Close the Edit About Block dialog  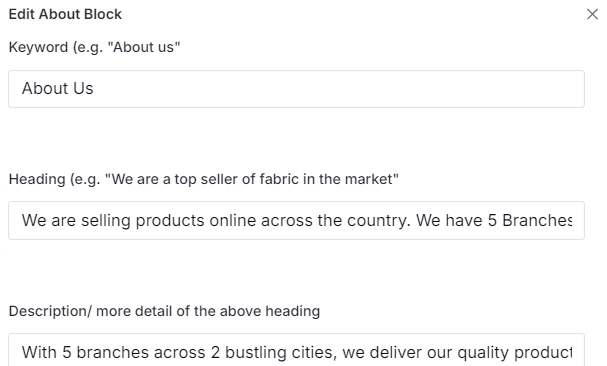592,14
